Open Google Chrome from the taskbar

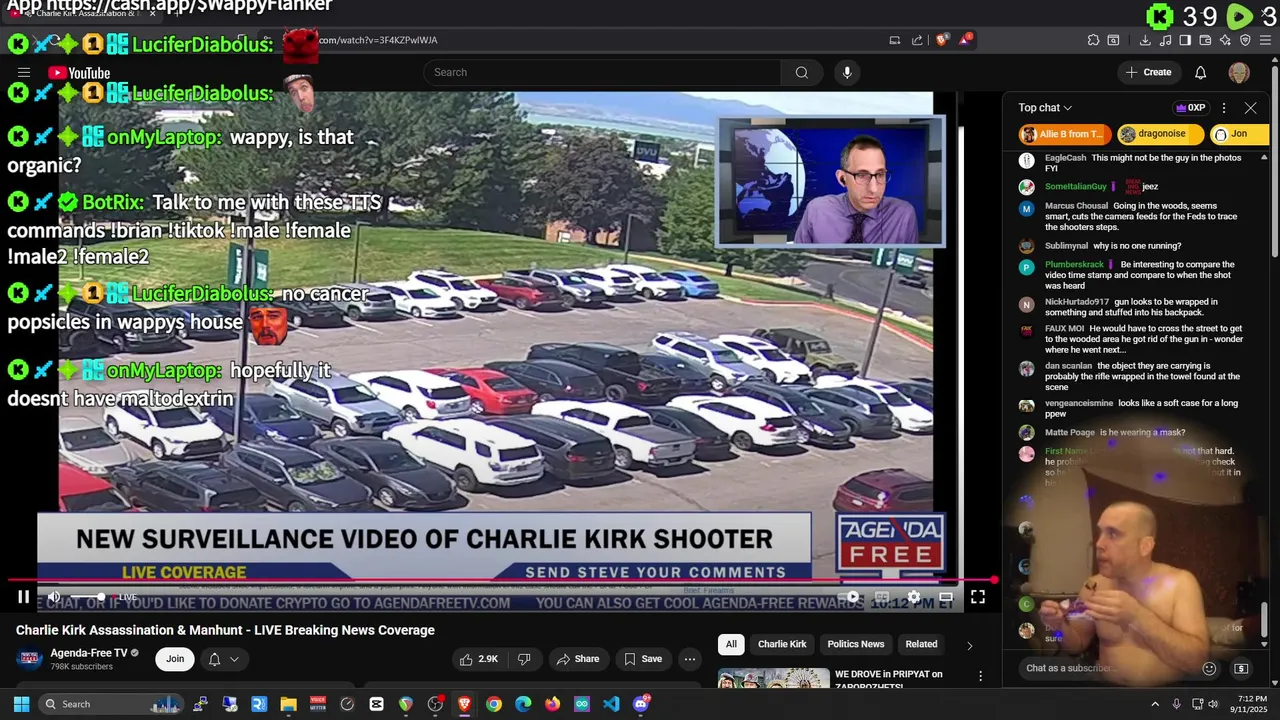(x=494, y=704)
